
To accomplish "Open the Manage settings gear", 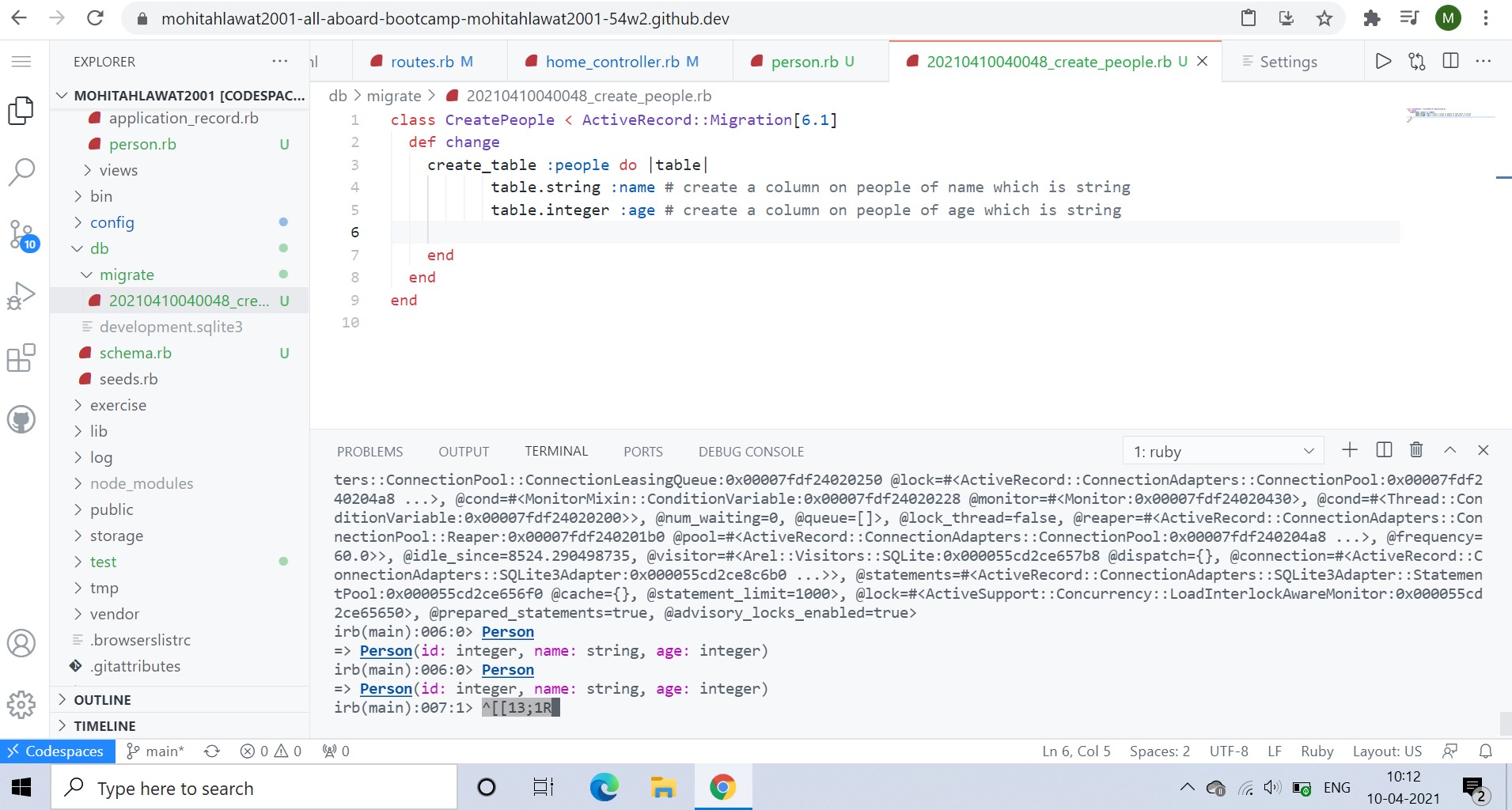I will coord(21,704).
